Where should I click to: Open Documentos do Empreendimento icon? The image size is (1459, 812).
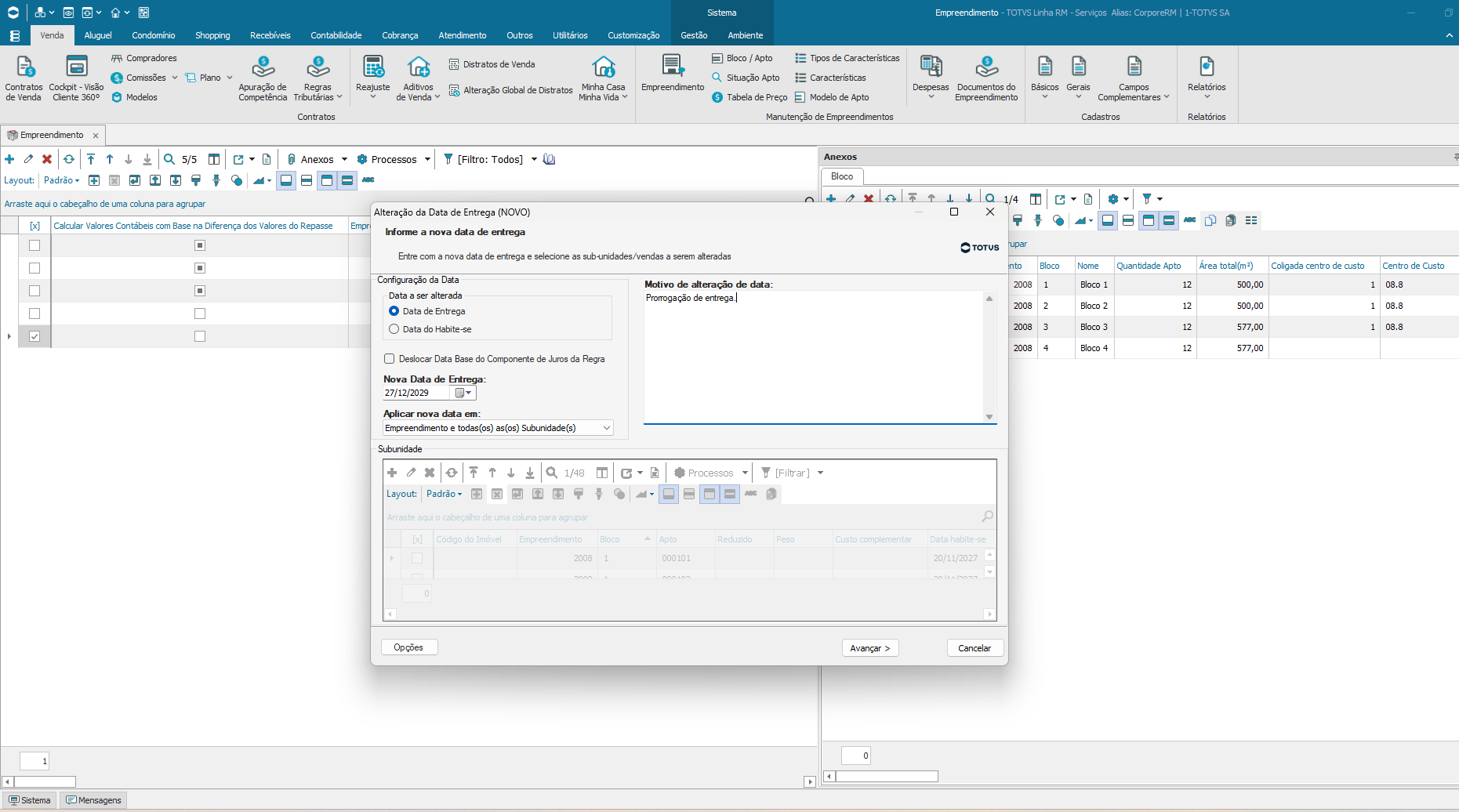[986, 77]
